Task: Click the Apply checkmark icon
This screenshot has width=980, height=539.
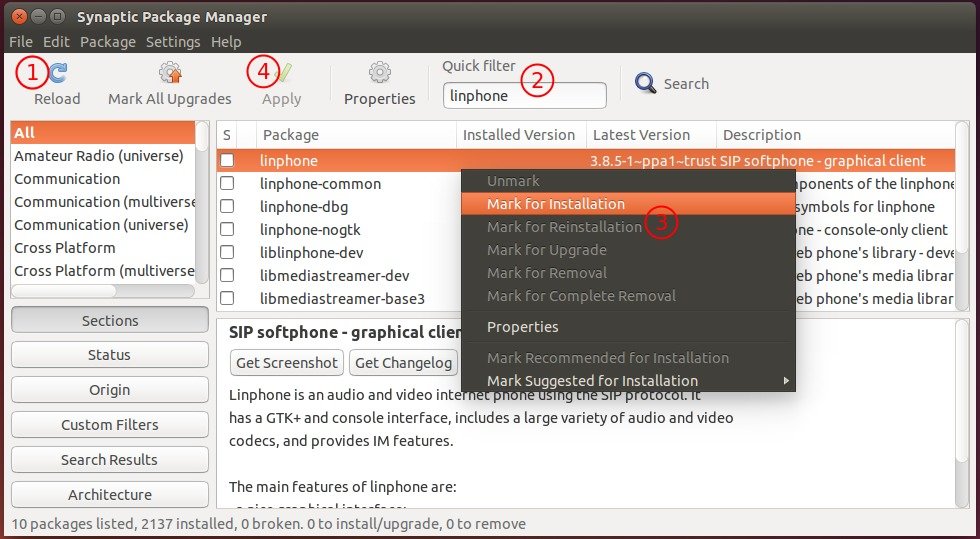Action: pos(283,73)
